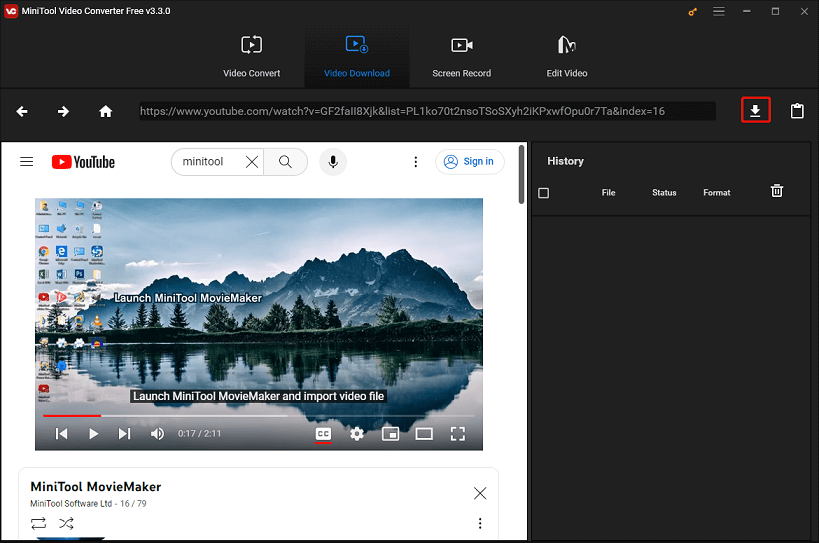Switch to the Video Convert tab
The image size is (819, 543).
click(x=251, y=57)
